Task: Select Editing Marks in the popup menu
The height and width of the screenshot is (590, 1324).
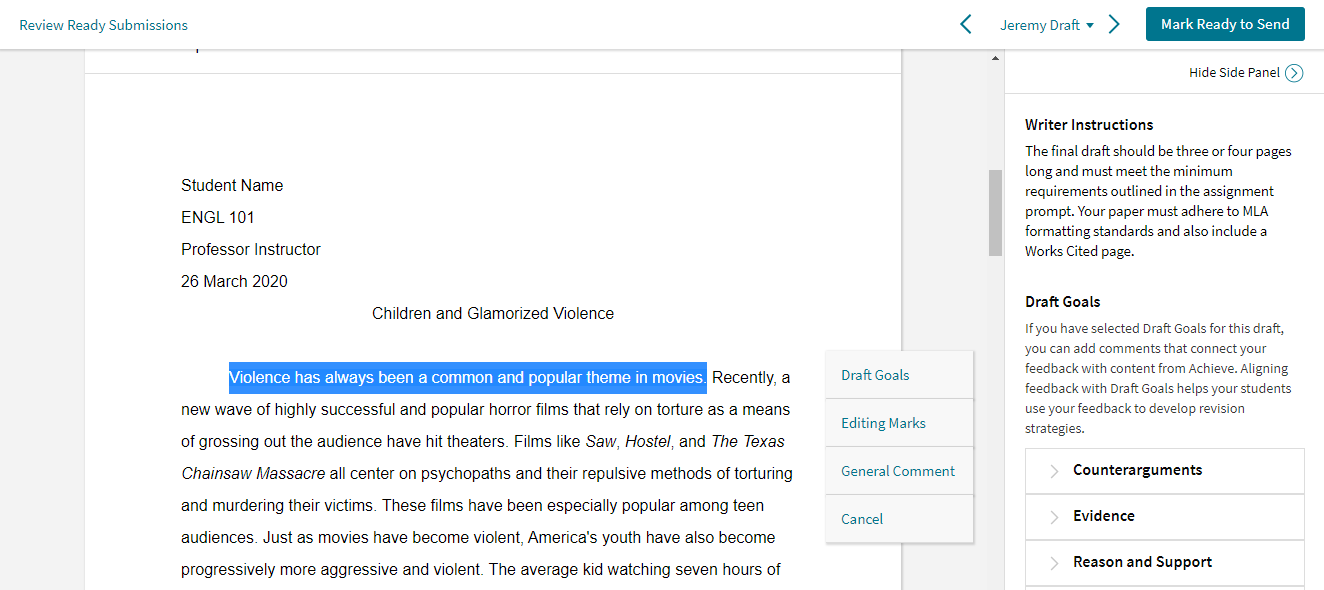Action: pyautogui.click(x=883, y=423)
